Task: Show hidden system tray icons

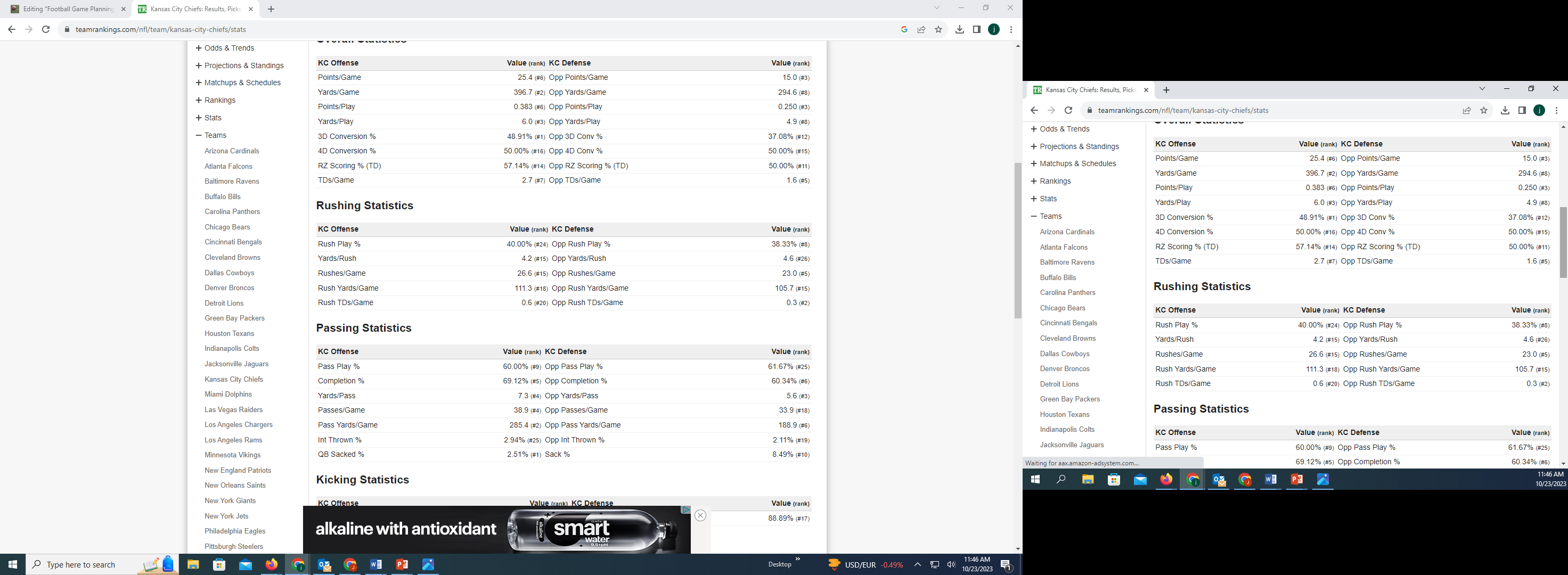Action: pyautogui.click(x=917, y=565)
